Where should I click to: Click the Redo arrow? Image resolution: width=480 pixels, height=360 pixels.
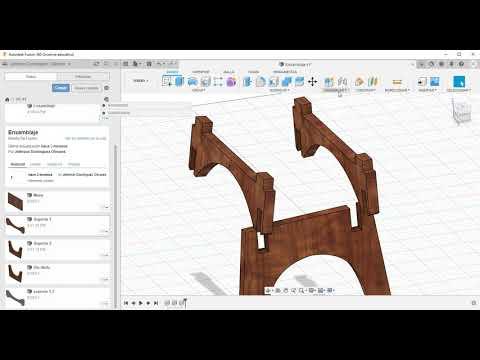pyautogui.click(x=171, y=64)
